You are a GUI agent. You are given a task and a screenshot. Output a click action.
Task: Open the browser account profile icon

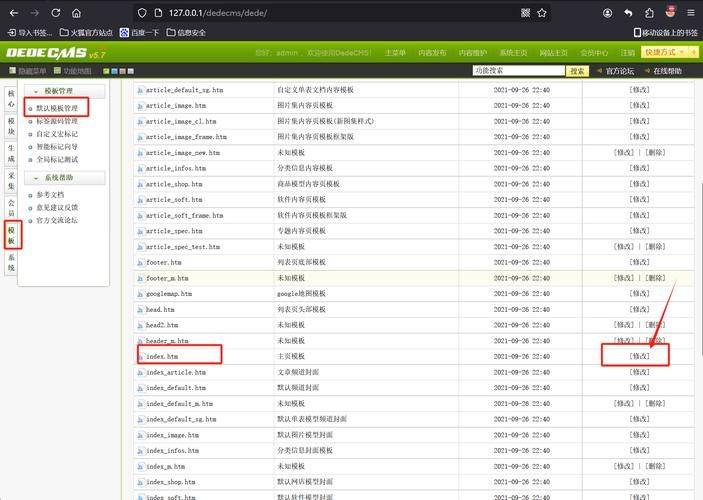click(x=607, y=13)
